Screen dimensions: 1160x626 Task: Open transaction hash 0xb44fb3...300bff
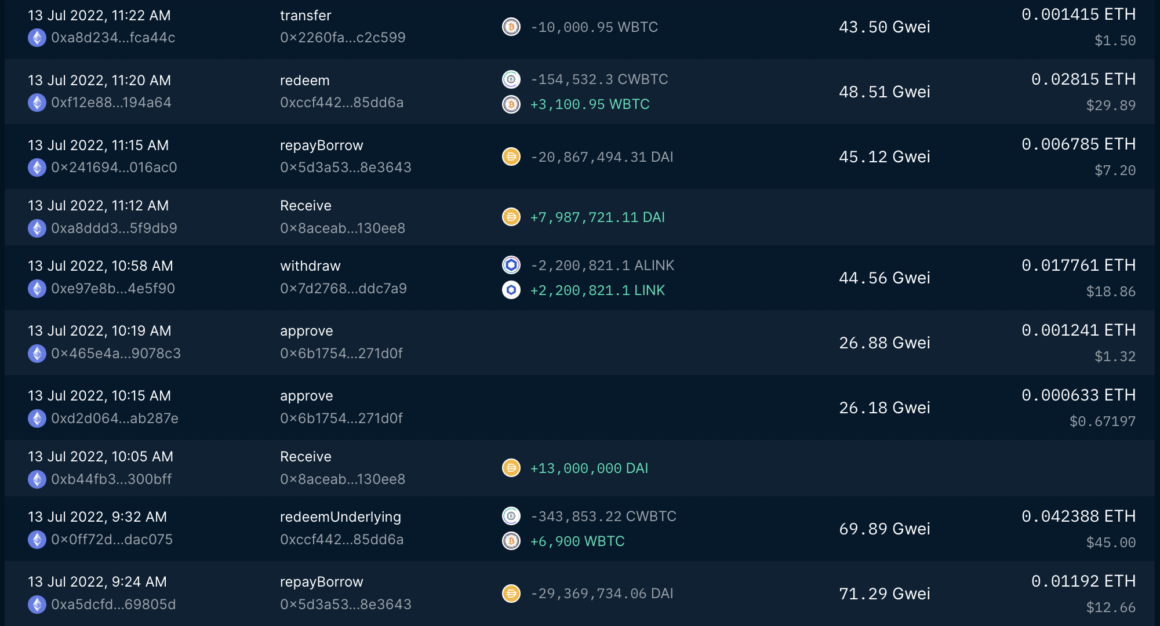[111, 479]
